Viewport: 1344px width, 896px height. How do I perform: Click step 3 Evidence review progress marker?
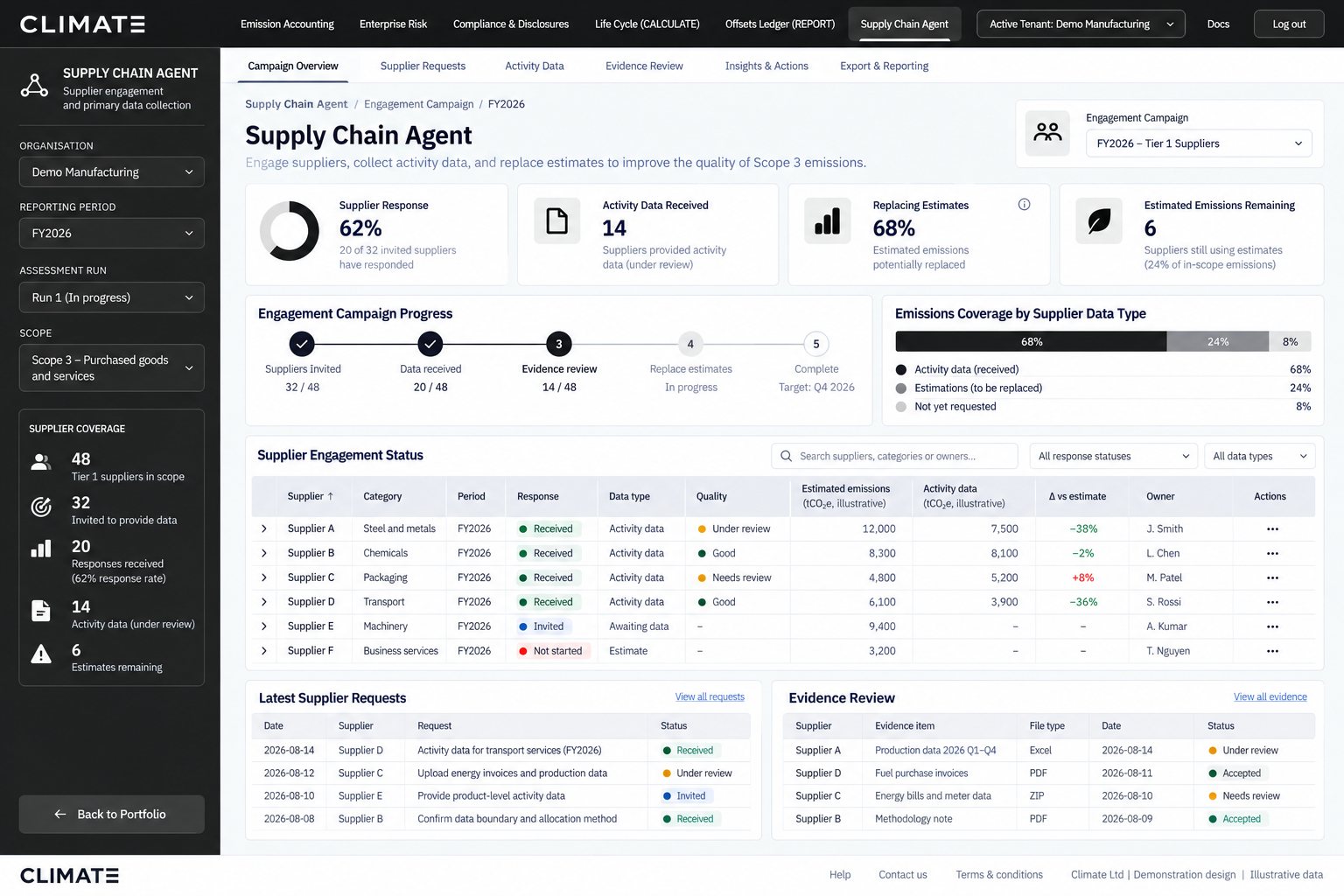(x=559, y=344)
